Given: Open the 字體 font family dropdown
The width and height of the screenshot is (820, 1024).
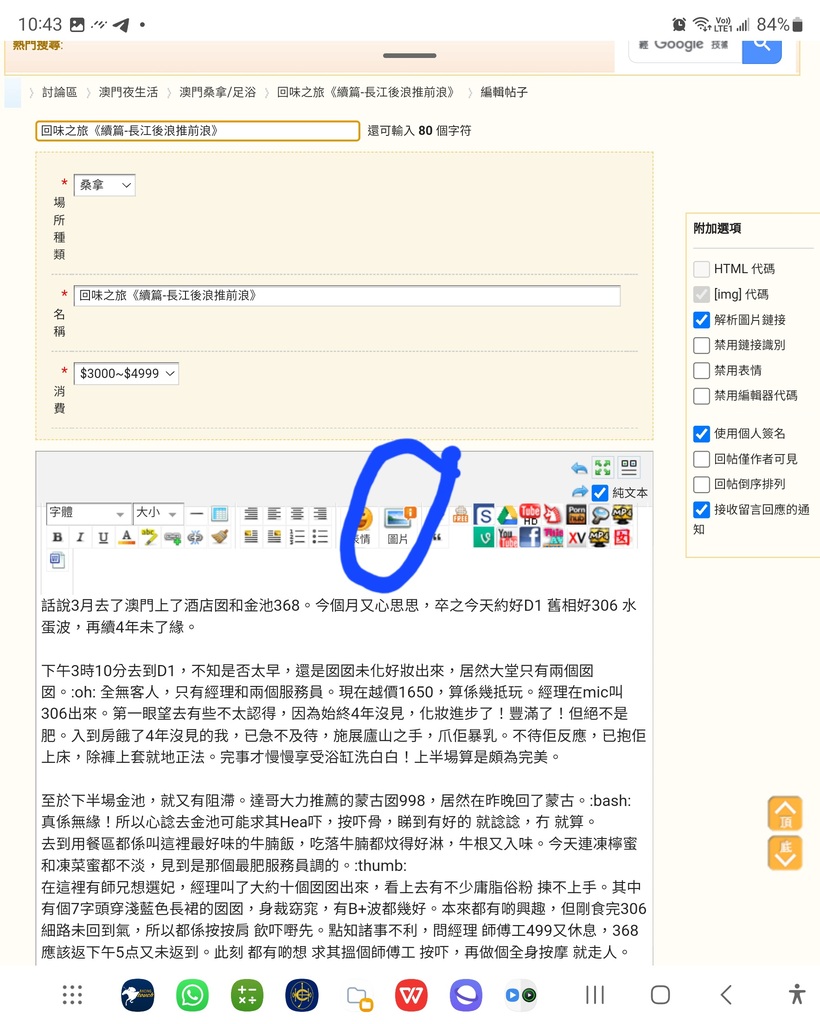Looking at the screenshot, I should (x=87, y=513).
